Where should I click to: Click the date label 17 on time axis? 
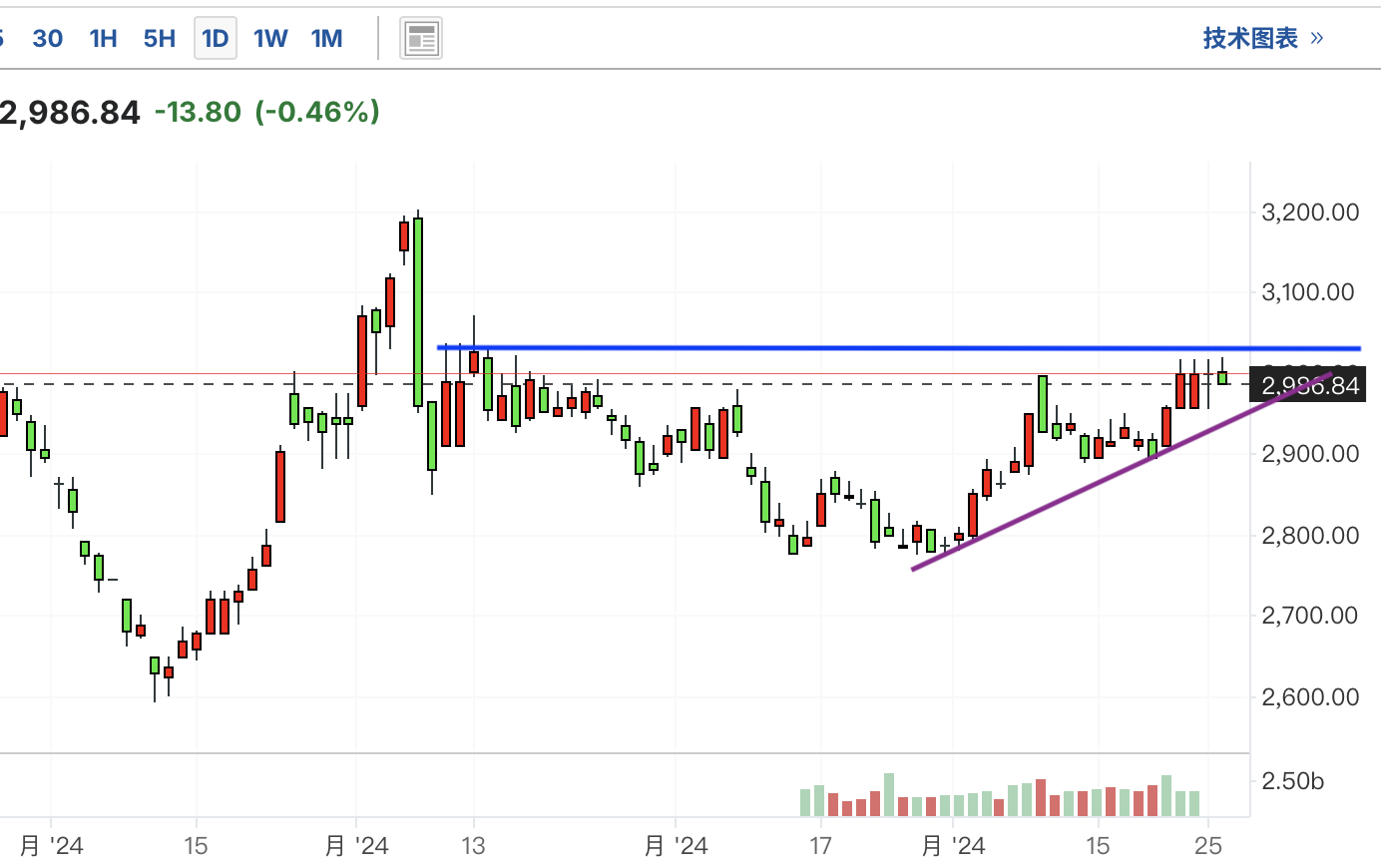click(x=820, y=846)
